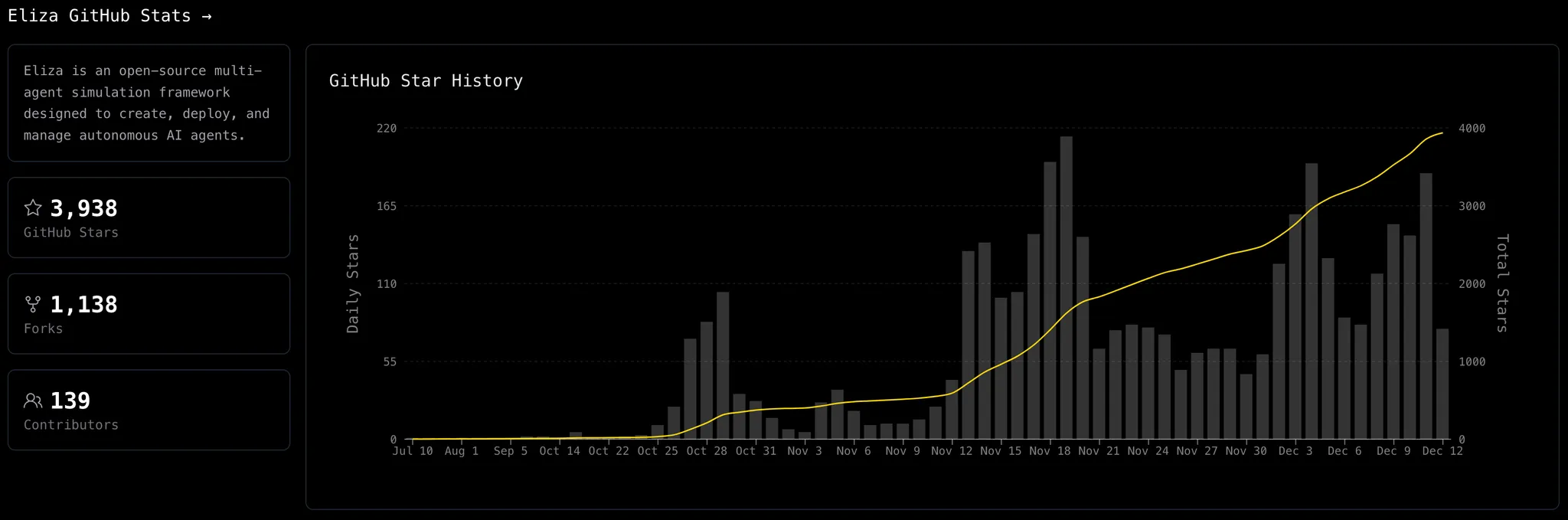Click the "Dec 6" date label
Image resolution: width=1568 pixels, height=520 pixels.
point(1344,451)
